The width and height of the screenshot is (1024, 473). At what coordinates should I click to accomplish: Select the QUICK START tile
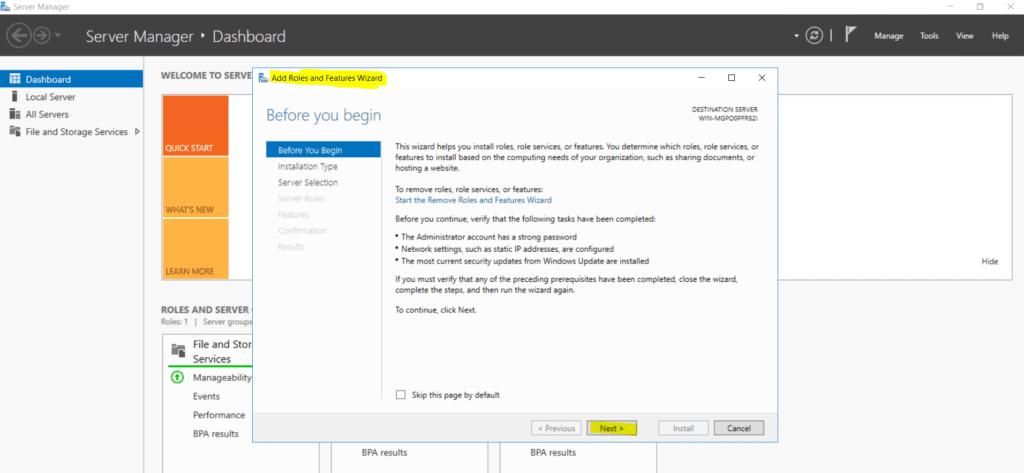(195, 125)
